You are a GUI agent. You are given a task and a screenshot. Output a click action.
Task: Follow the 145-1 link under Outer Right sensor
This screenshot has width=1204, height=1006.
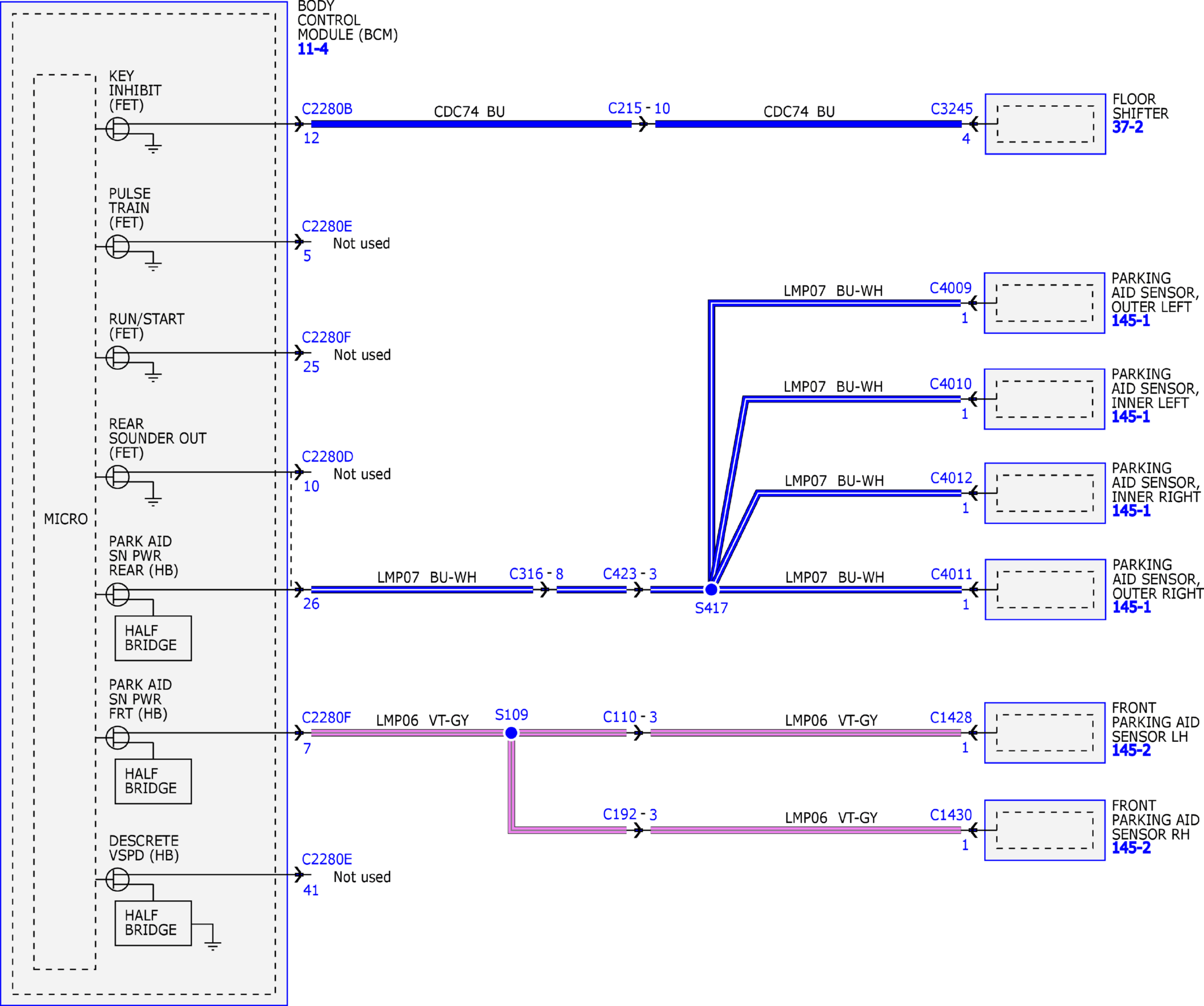pyautogui.click(x=1132, y=607)
